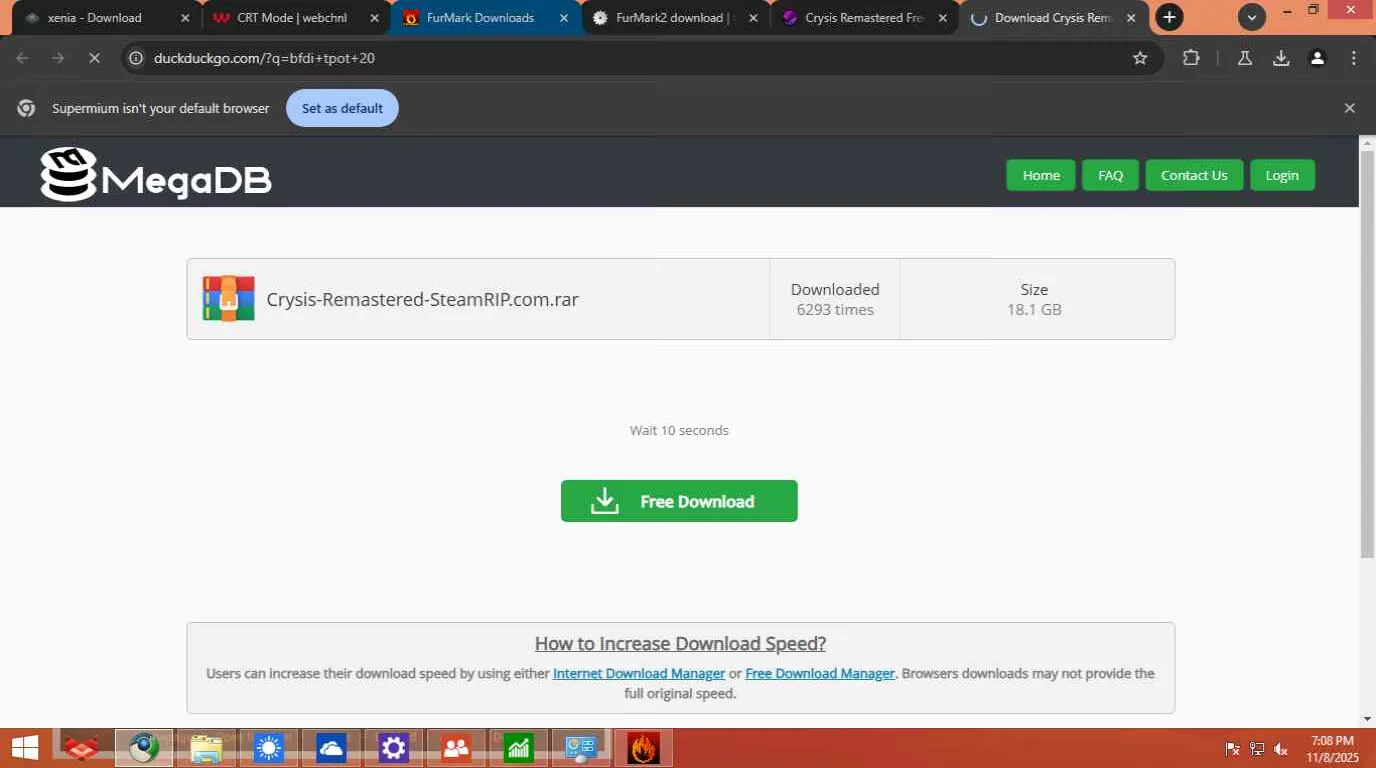
Task: Click the scrollbar down arrow
Action: [x=1367, y=719]
